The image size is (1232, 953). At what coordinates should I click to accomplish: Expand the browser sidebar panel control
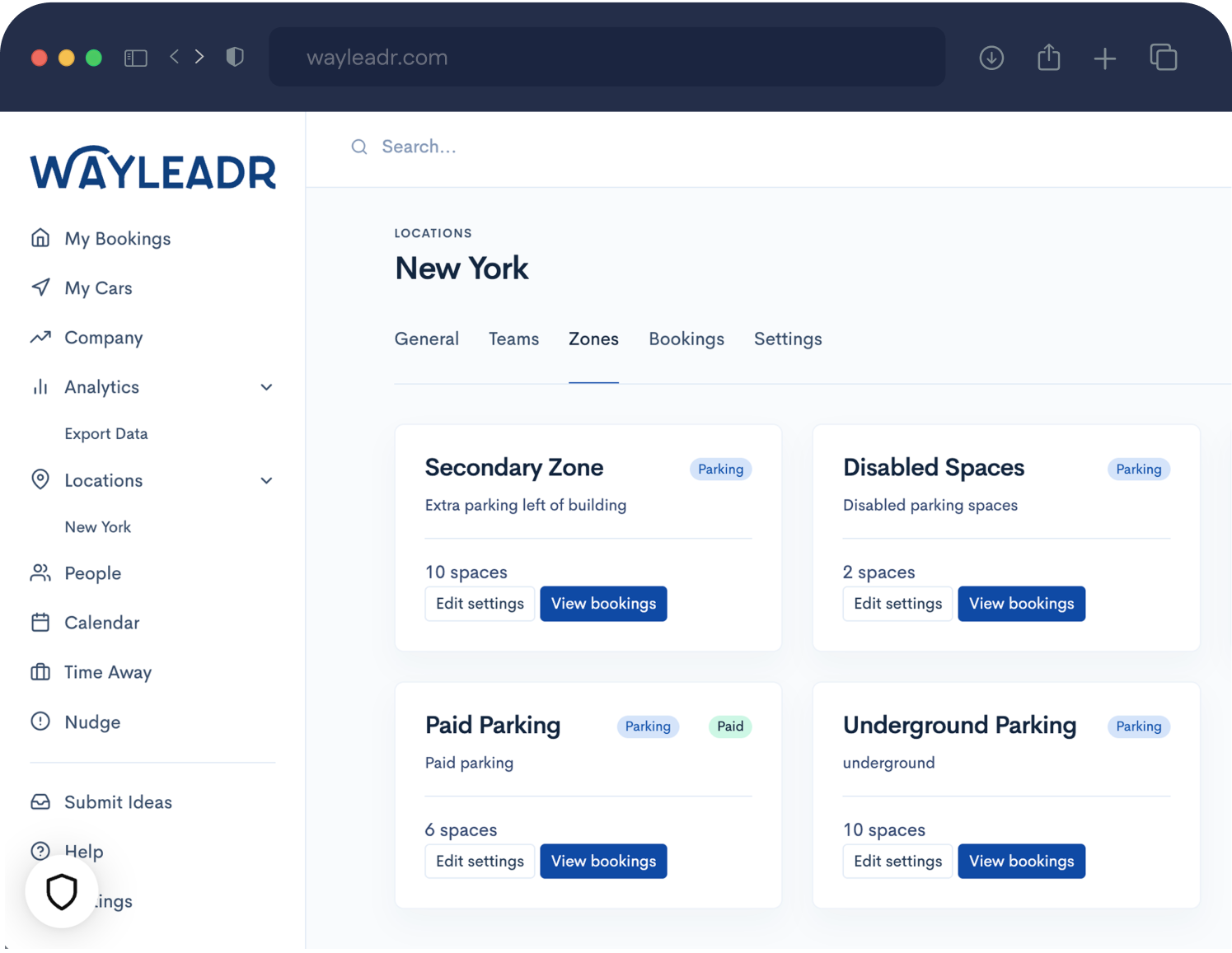coord(135,57)
